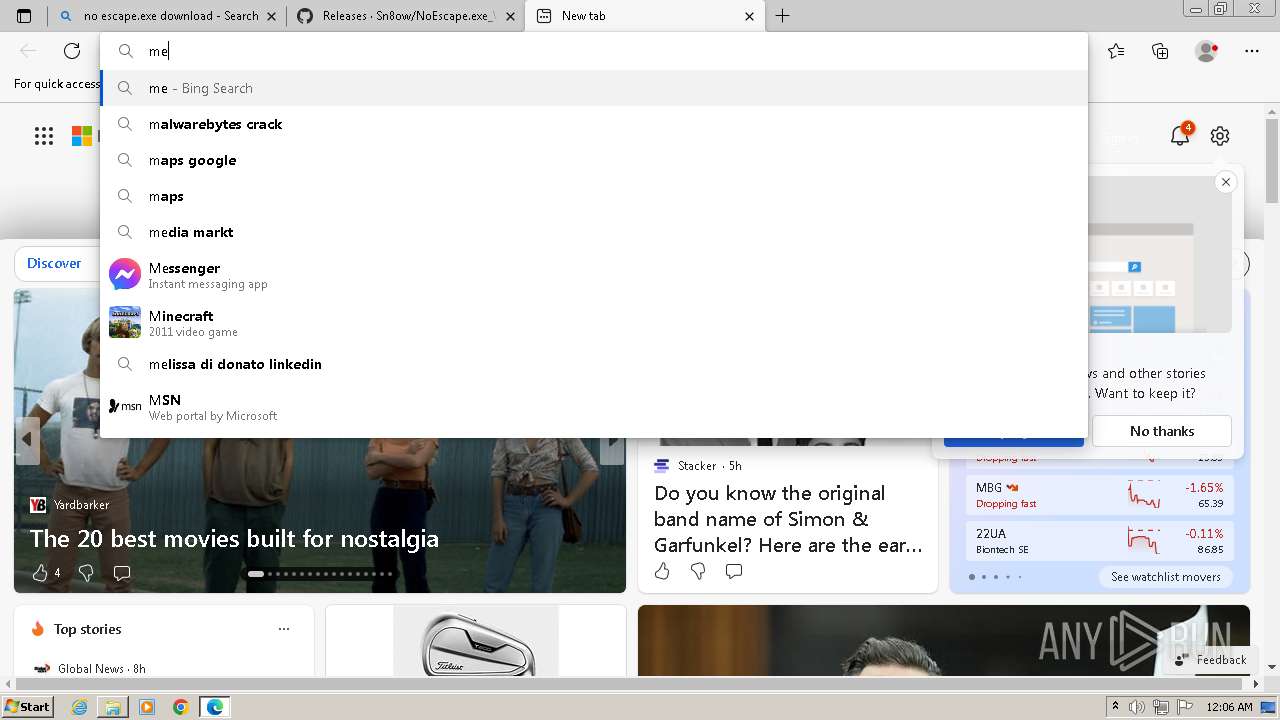
Task: Open the Favorites star icon
Action: pyautogui.click(x=1116, y=51)
